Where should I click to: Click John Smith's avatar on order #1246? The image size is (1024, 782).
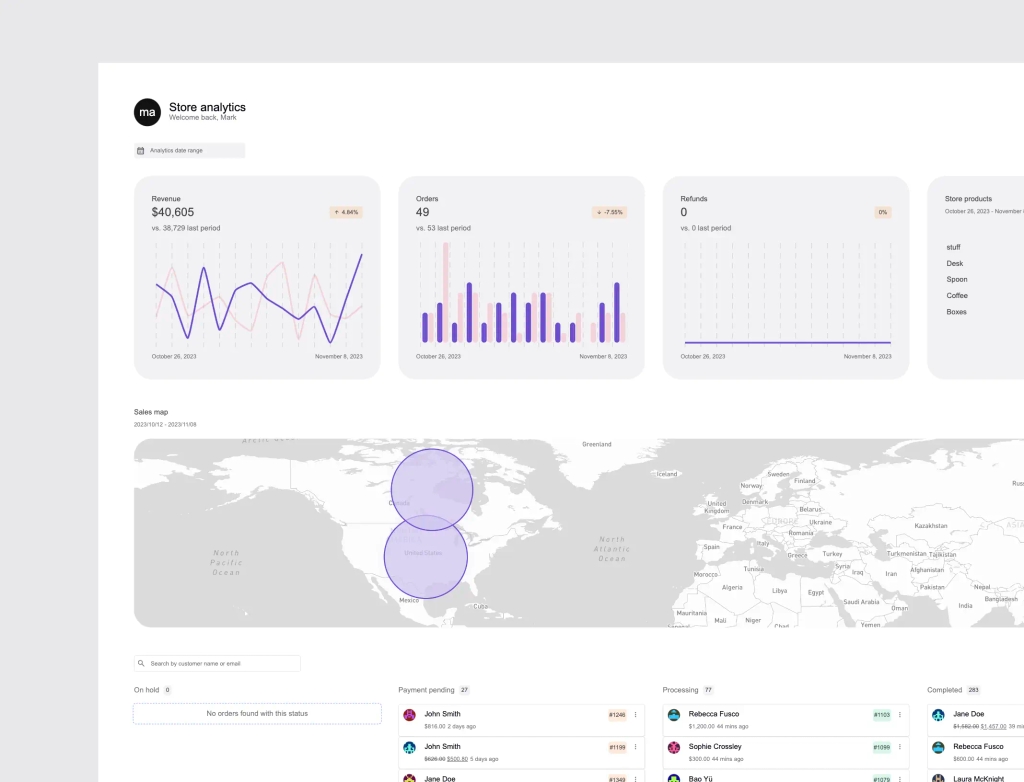click(x=409, y=715)
